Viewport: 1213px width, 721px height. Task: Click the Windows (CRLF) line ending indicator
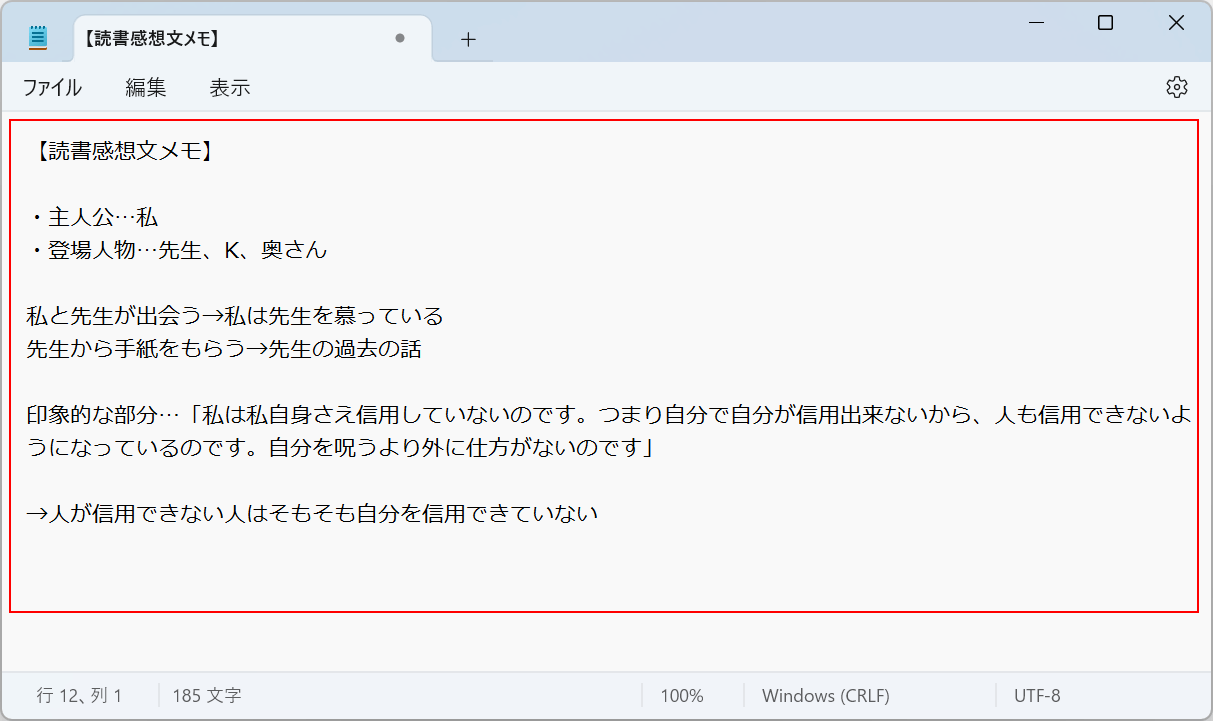[x=826, y=696]
